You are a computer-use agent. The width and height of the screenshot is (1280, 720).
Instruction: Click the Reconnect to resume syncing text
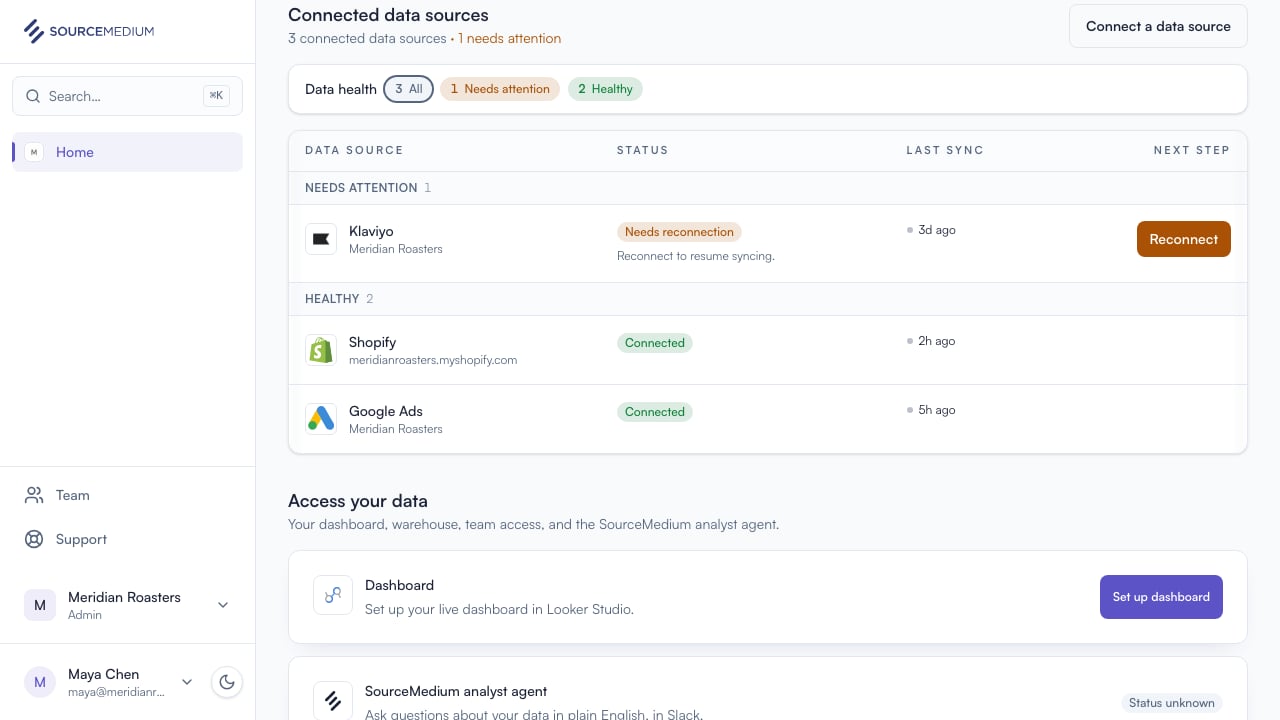(x=696, y=256)
